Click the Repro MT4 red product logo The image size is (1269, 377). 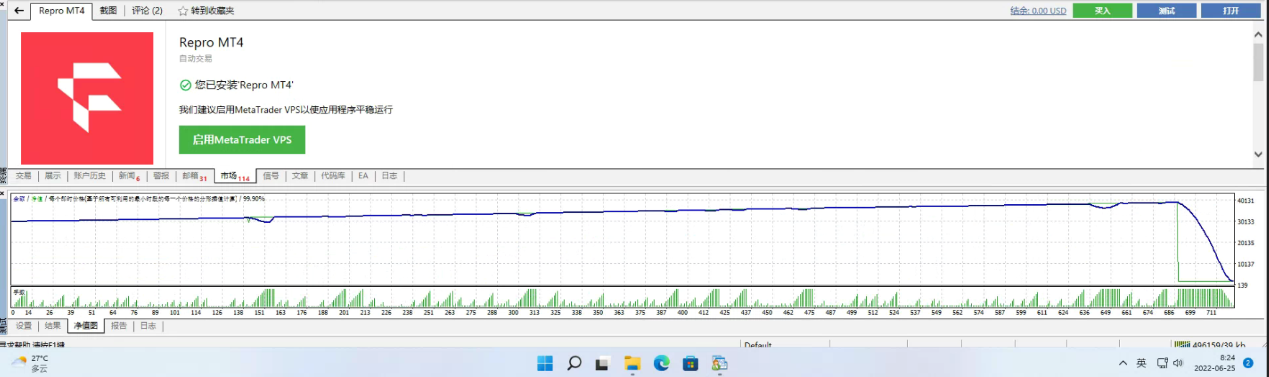pyautogui.click(x=87, y=98)
